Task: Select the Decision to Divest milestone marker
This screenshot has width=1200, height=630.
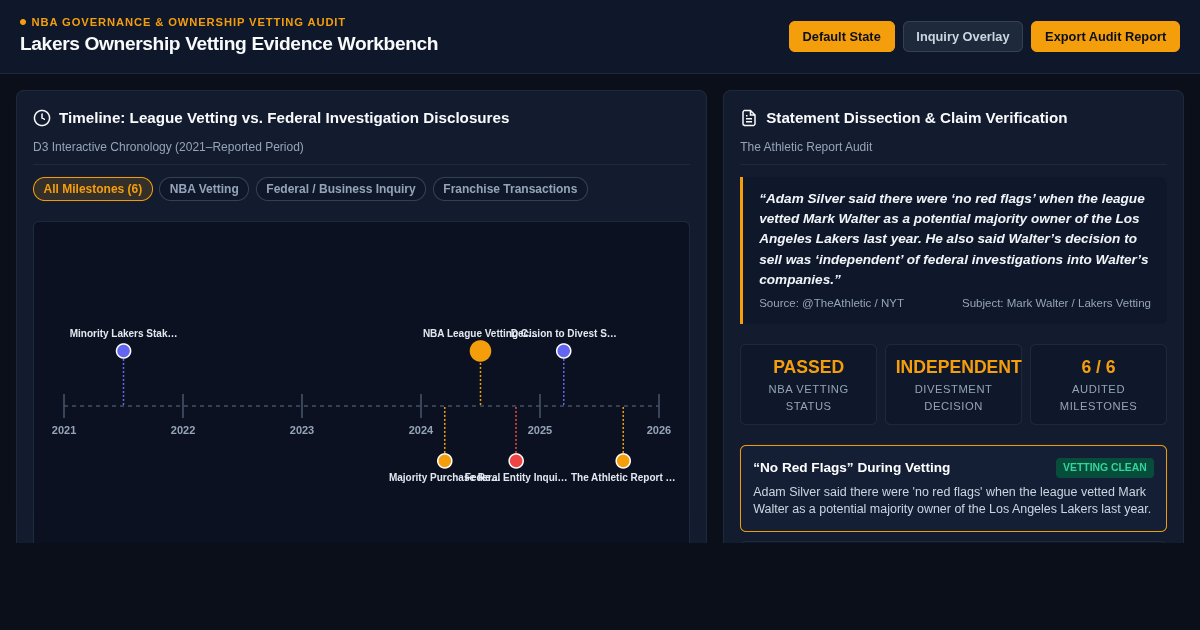Action: (x=563, y=351)
